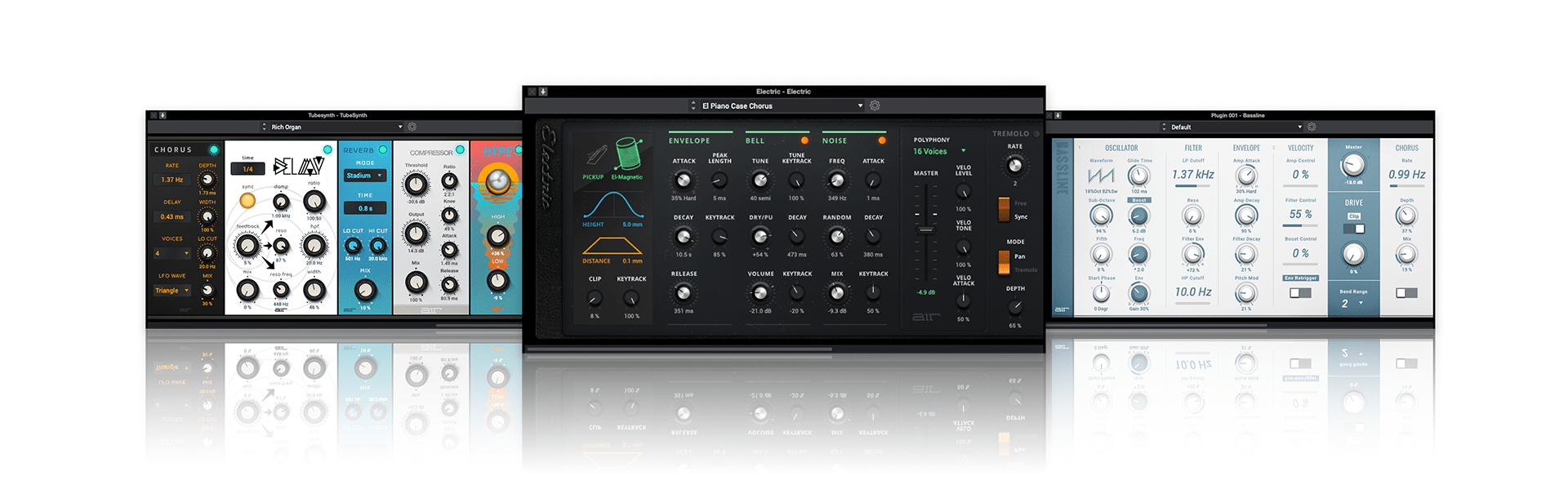Click the Delay sync orange button
The height and width of the screenshot is (494, 1568).
pos(247,200)
